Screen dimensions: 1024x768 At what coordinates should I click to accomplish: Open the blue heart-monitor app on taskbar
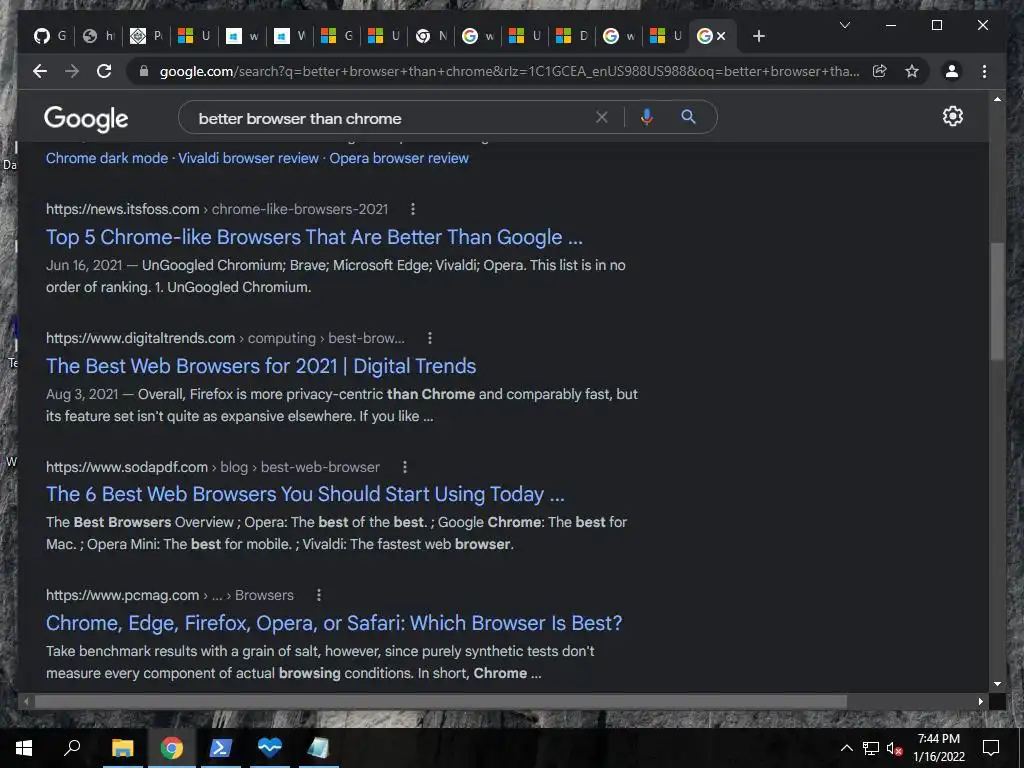click(x=269, y=748)
